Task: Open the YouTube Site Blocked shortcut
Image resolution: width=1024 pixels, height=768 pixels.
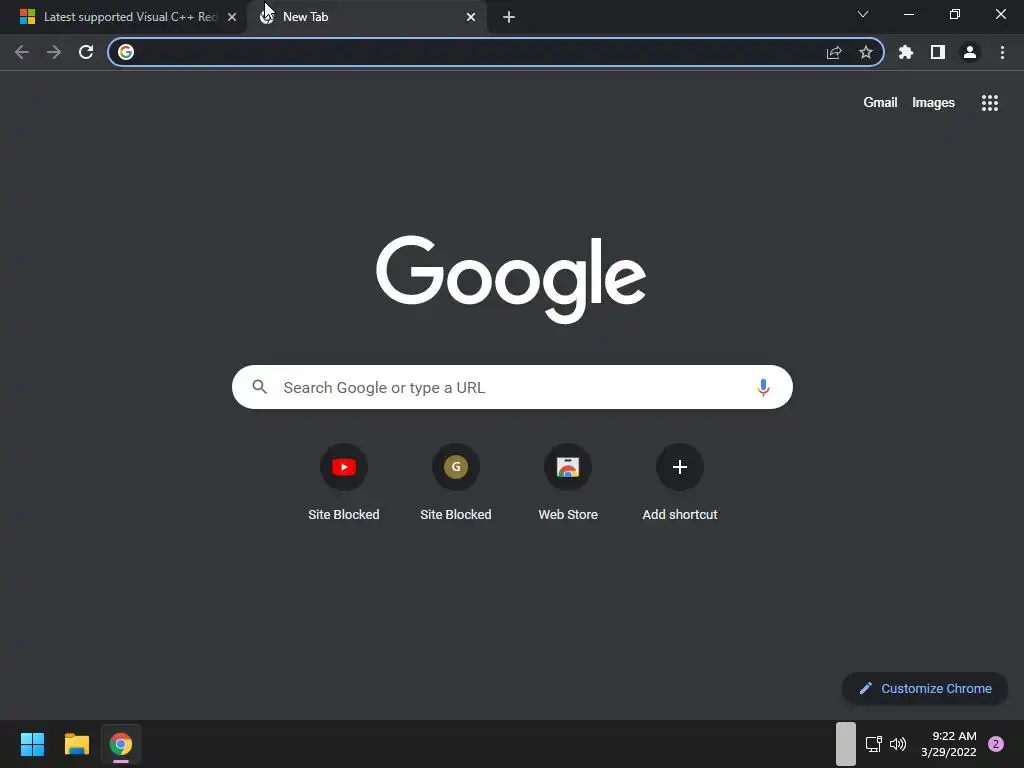Action: click(x=344, y=483)
